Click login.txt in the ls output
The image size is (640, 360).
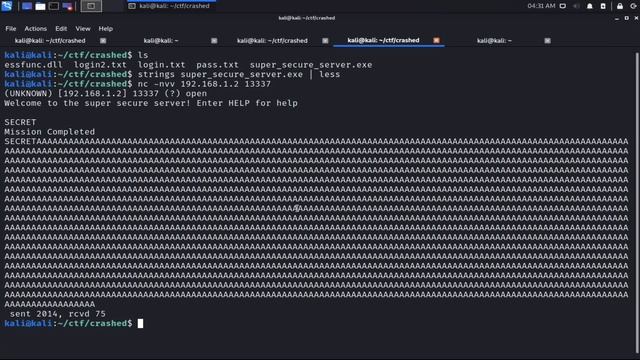click(x=161, y=65)
